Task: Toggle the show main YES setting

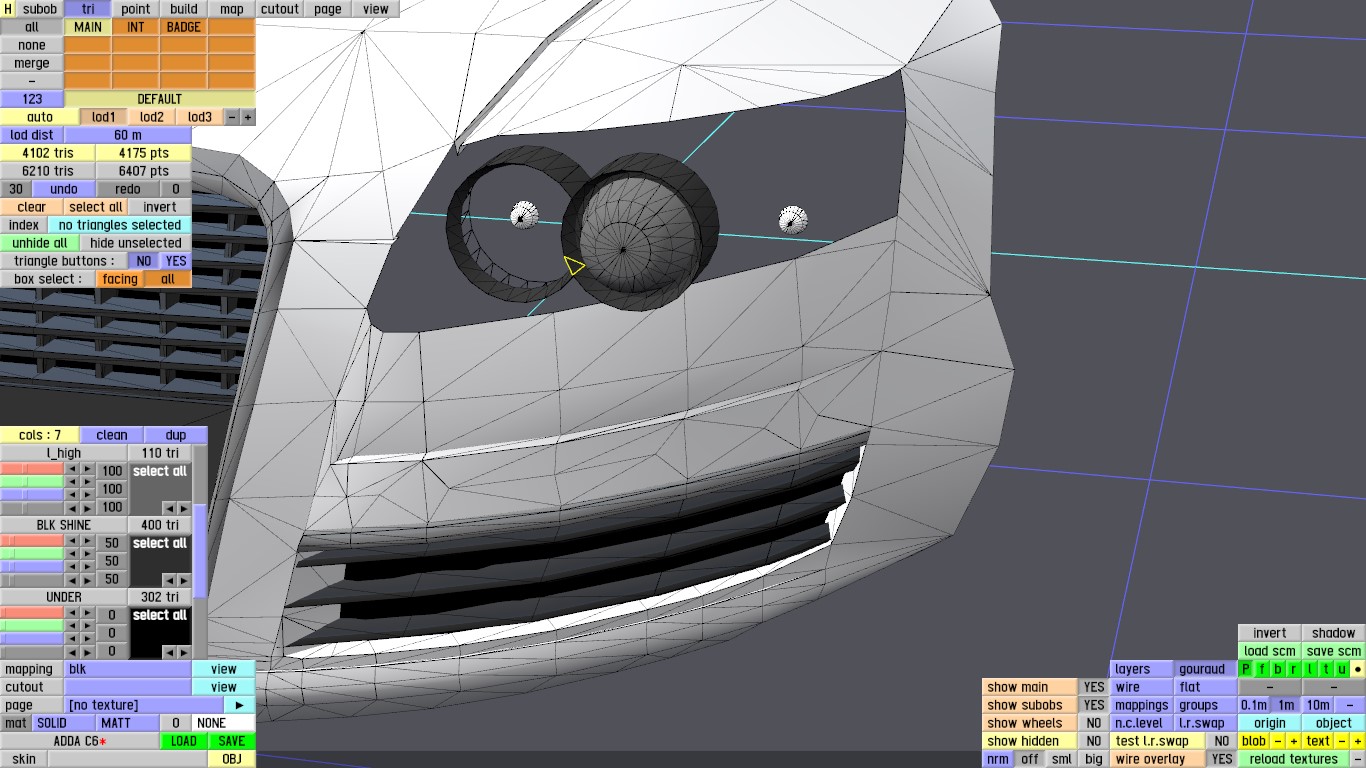Action: [x=1094, y=687]
